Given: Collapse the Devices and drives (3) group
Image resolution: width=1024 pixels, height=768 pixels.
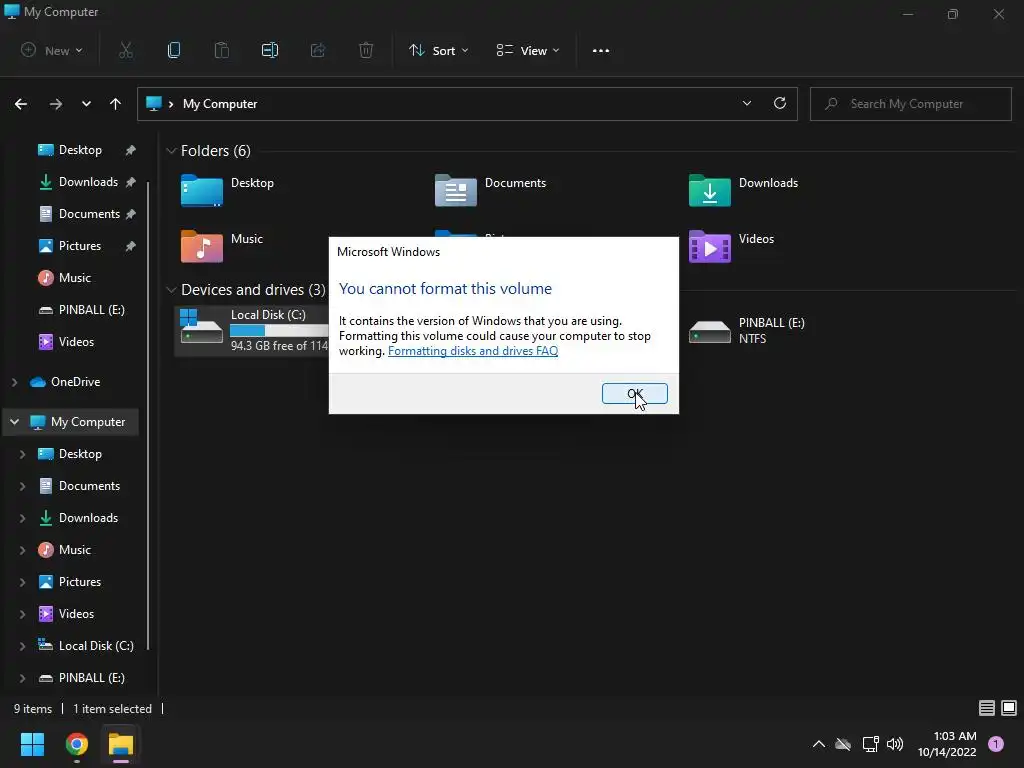Looking at the screenshot, I should tap(171, 289).
